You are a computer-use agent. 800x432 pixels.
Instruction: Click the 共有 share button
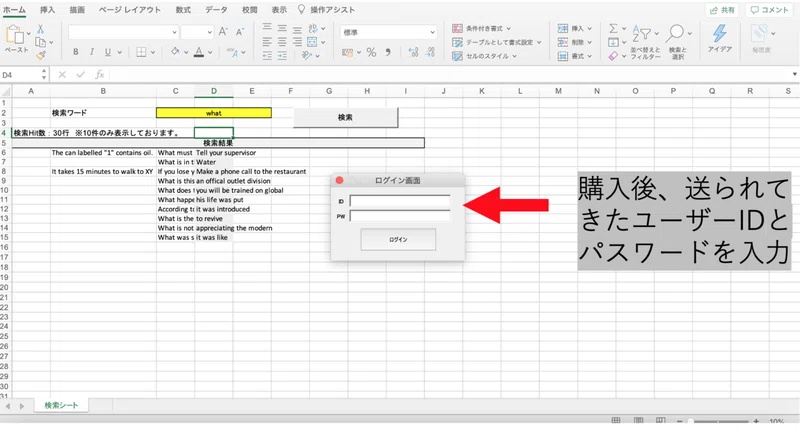pos(722,10)
